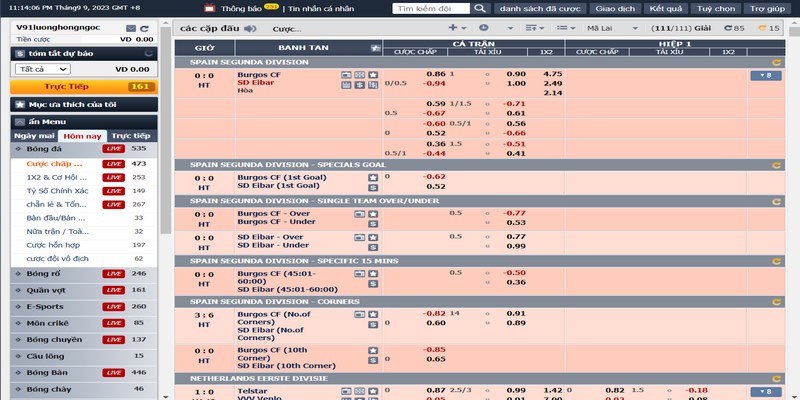The height and width of the screenshot is (400, 800).
Task: Click inside the Tìm kiếm đội search field
Action: click(431, 9)
